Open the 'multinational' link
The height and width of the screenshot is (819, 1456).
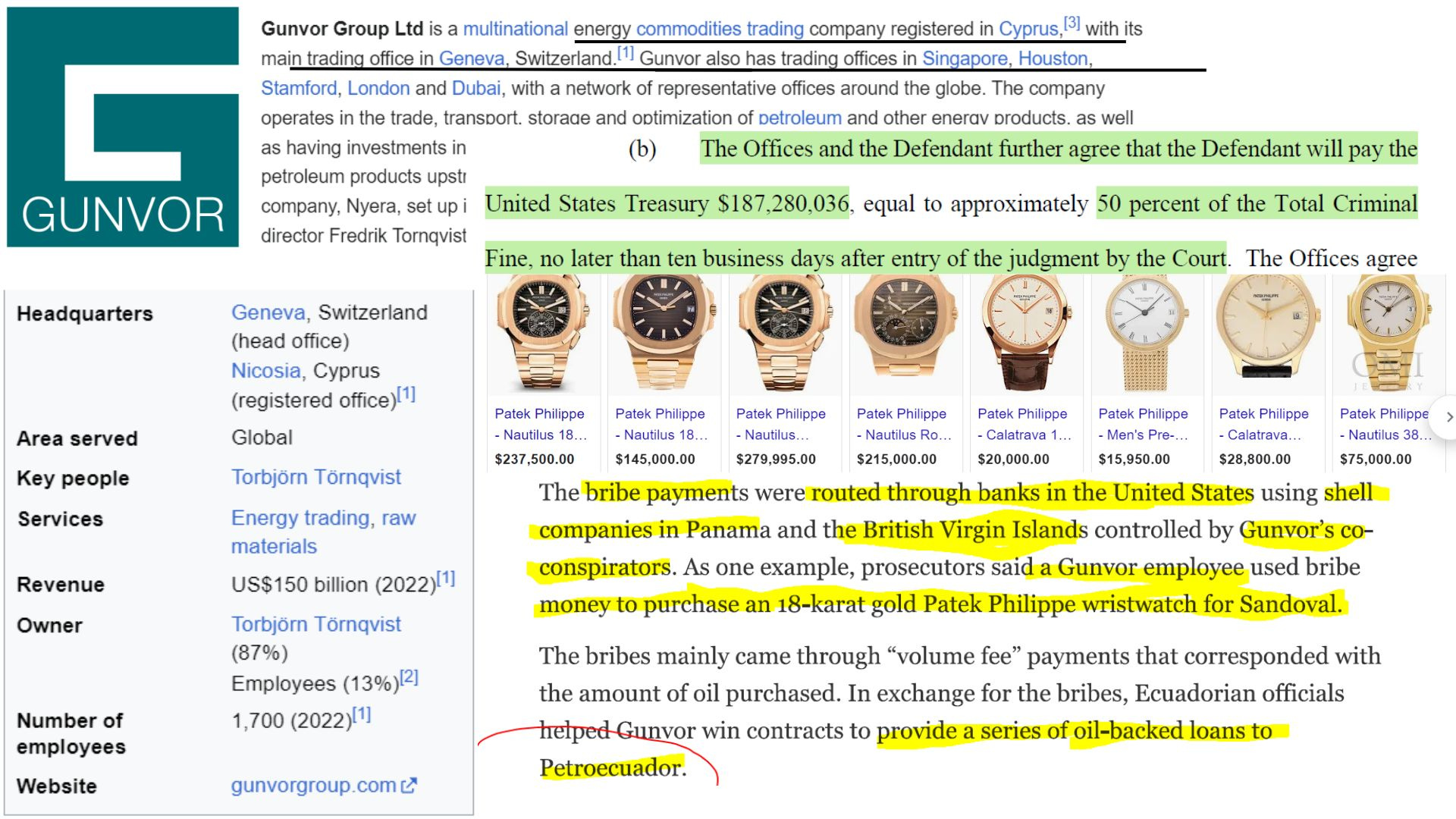pyautogui.click(x=516, y=29)
